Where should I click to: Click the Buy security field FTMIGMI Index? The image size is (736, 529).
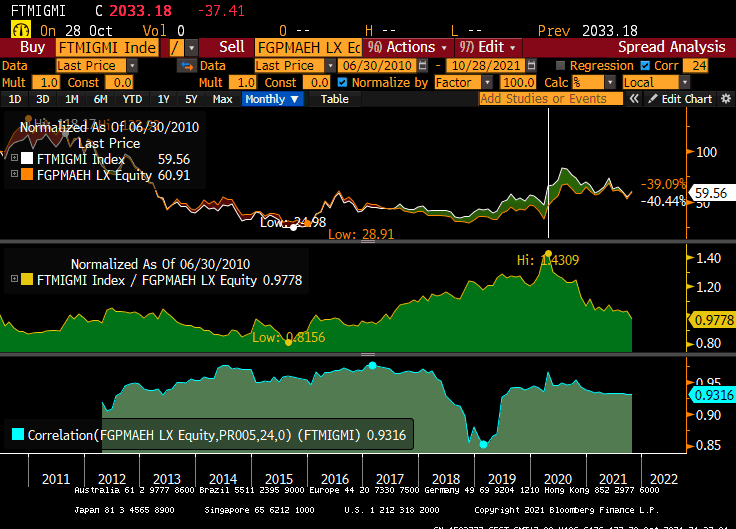coord(107,47)
